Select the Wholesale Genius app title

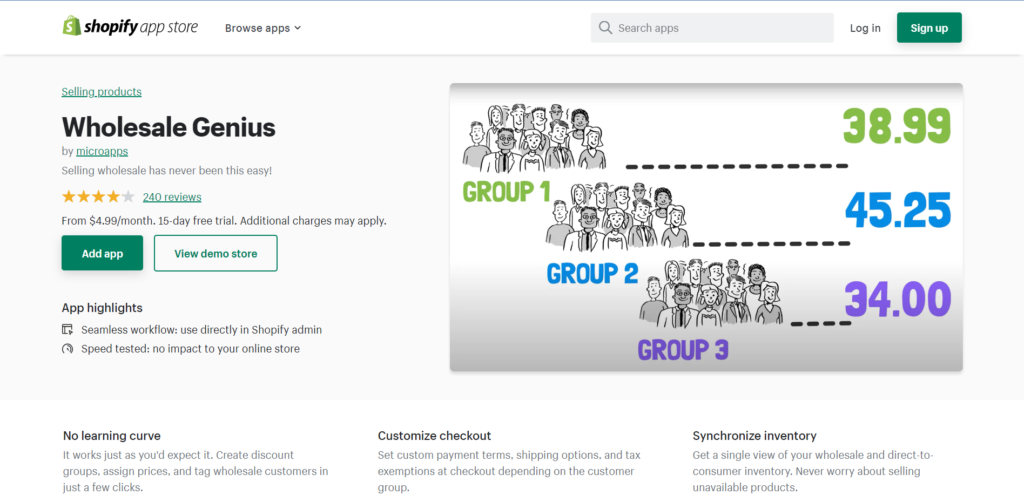168,127
